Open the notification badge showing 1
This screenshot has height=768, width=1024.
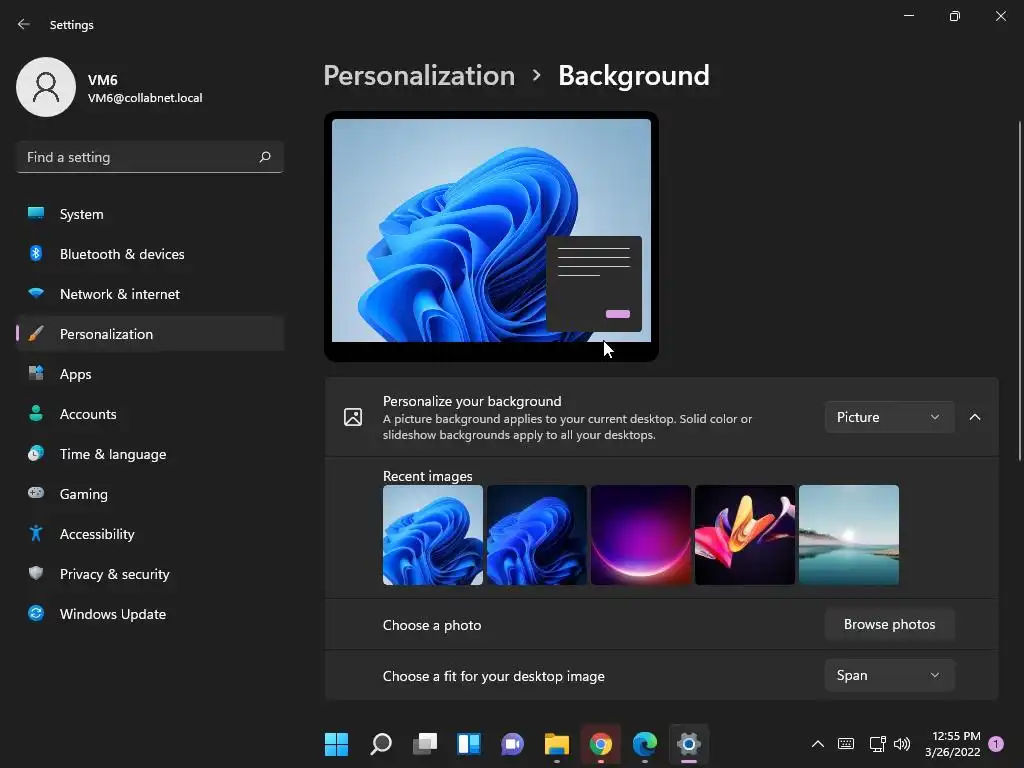click(x=996, y=744)
